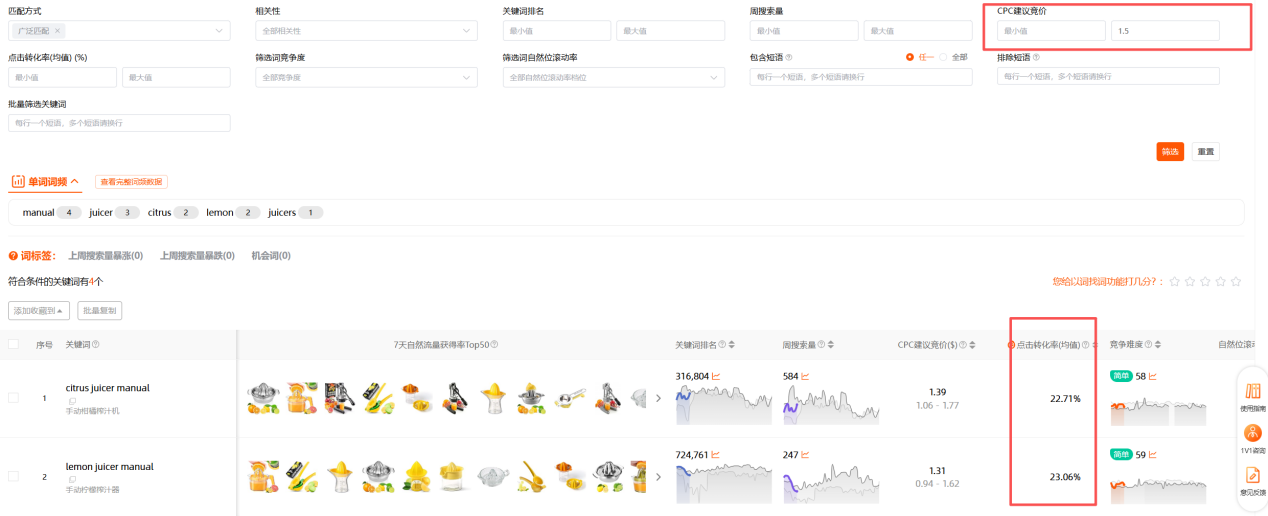Click trend chart icon next to 316,804 rank
Screen dimensions: 1268x516
(x=716, y=376)
